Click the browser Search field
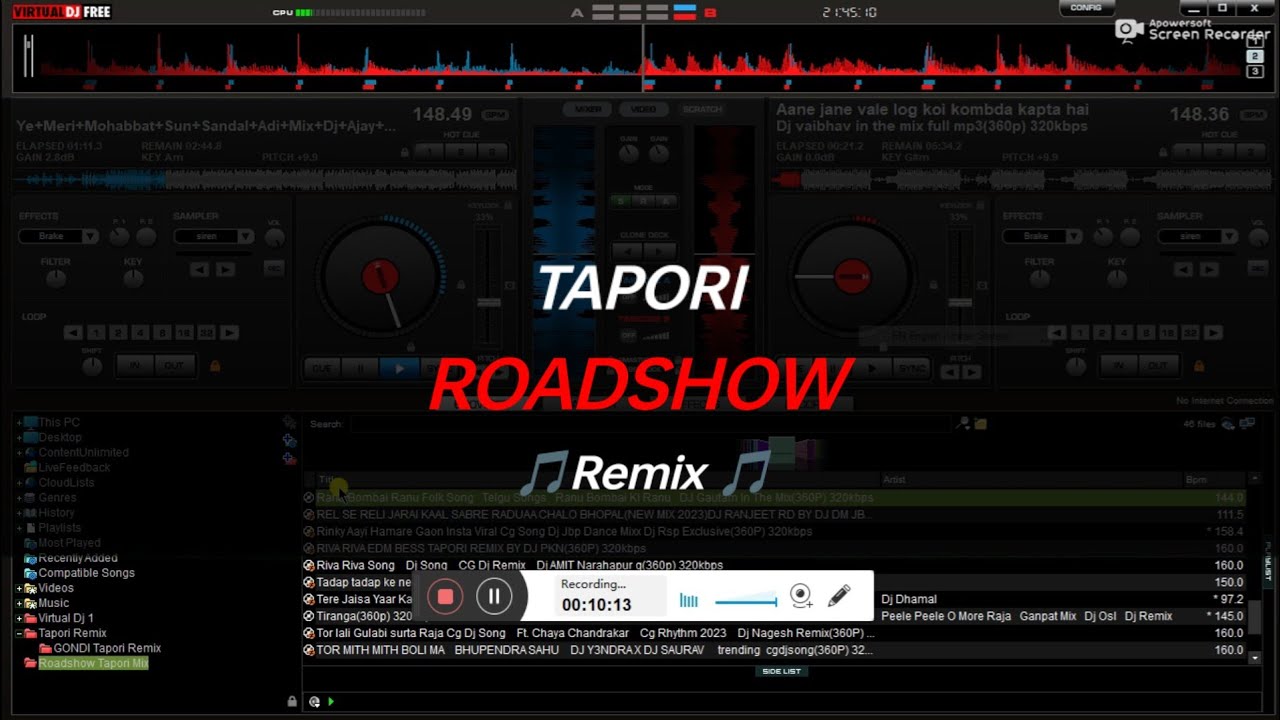 coord(651,424)
